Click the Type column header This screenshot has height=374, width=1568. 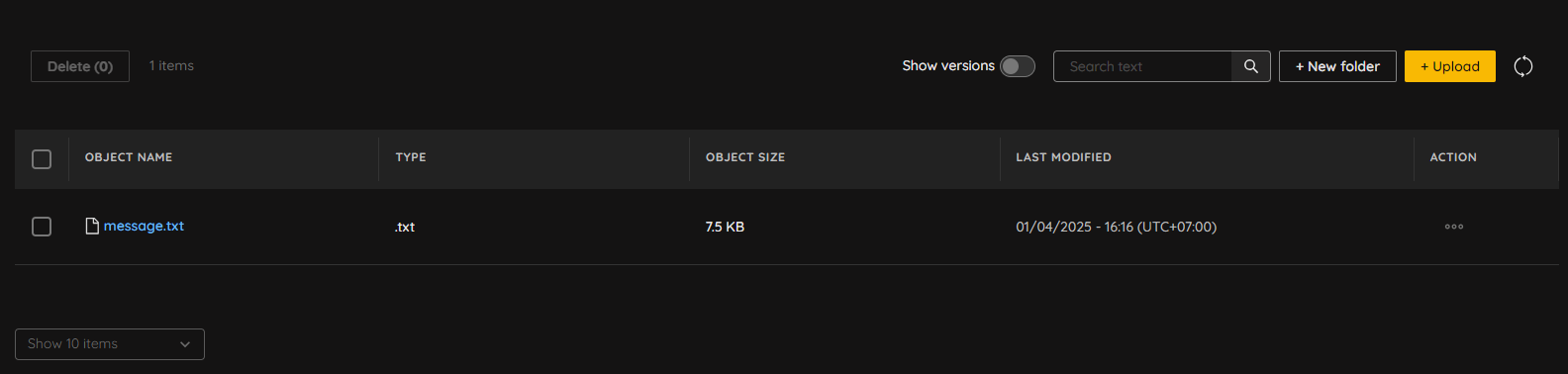click(411, 157)
